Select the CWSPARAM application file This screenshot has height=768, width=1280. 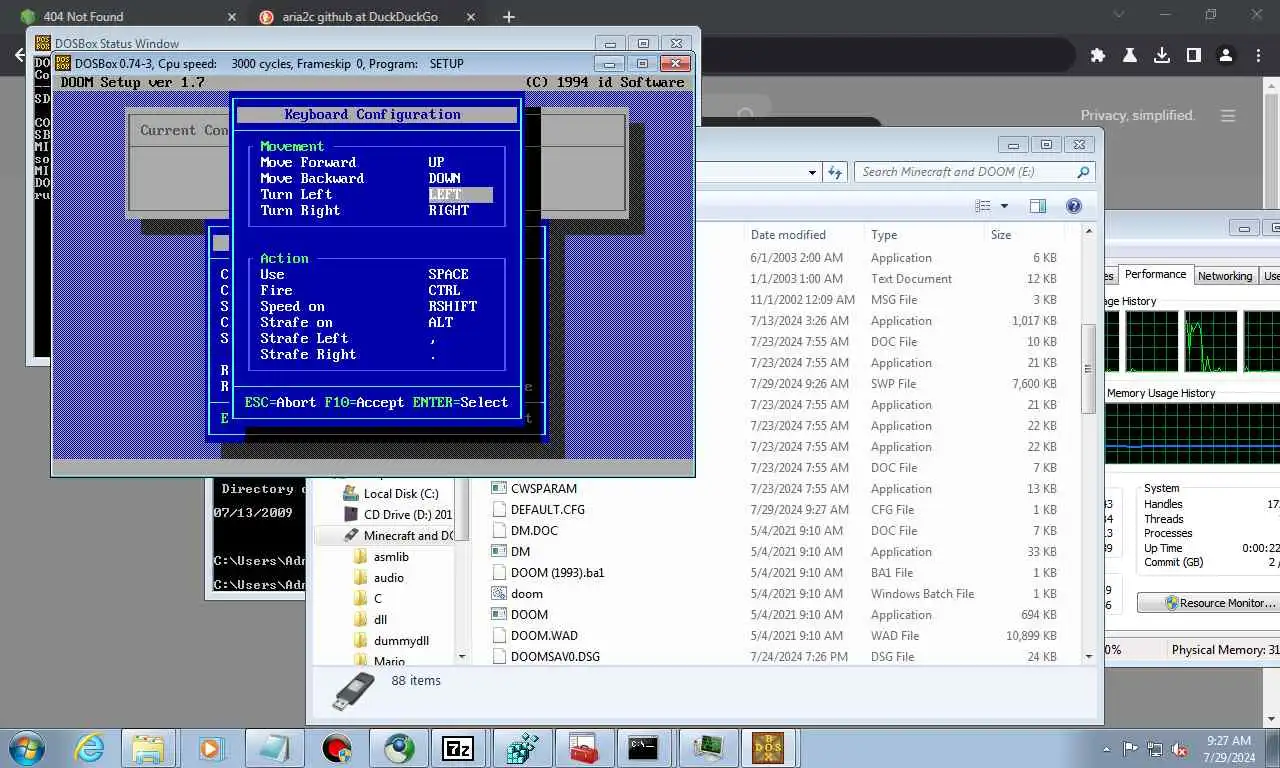pyautogui.click(x=543, y=489)
